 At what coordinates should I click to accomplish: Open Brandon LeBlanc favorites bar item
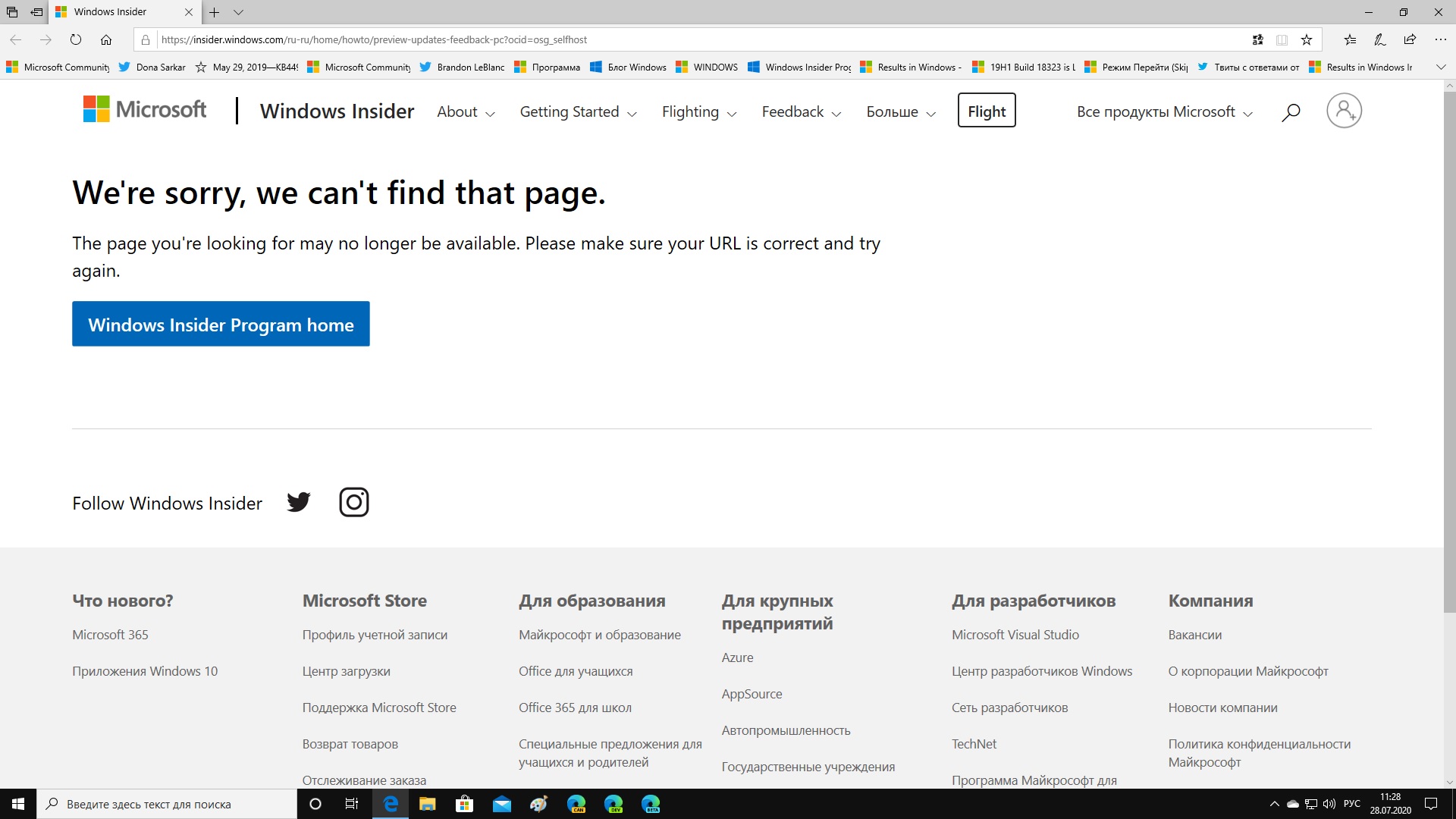462,67
